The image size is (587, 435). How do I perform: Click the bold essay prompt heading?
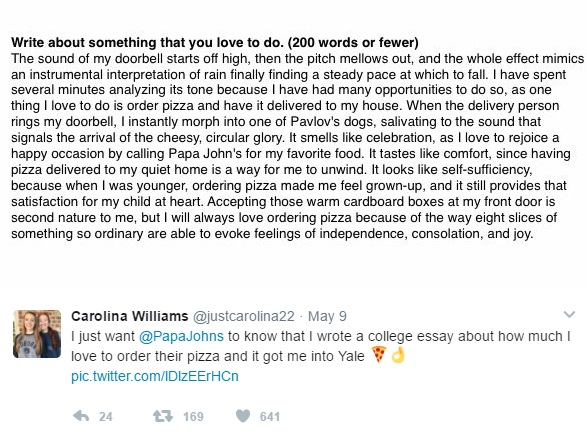coord(215,43)
